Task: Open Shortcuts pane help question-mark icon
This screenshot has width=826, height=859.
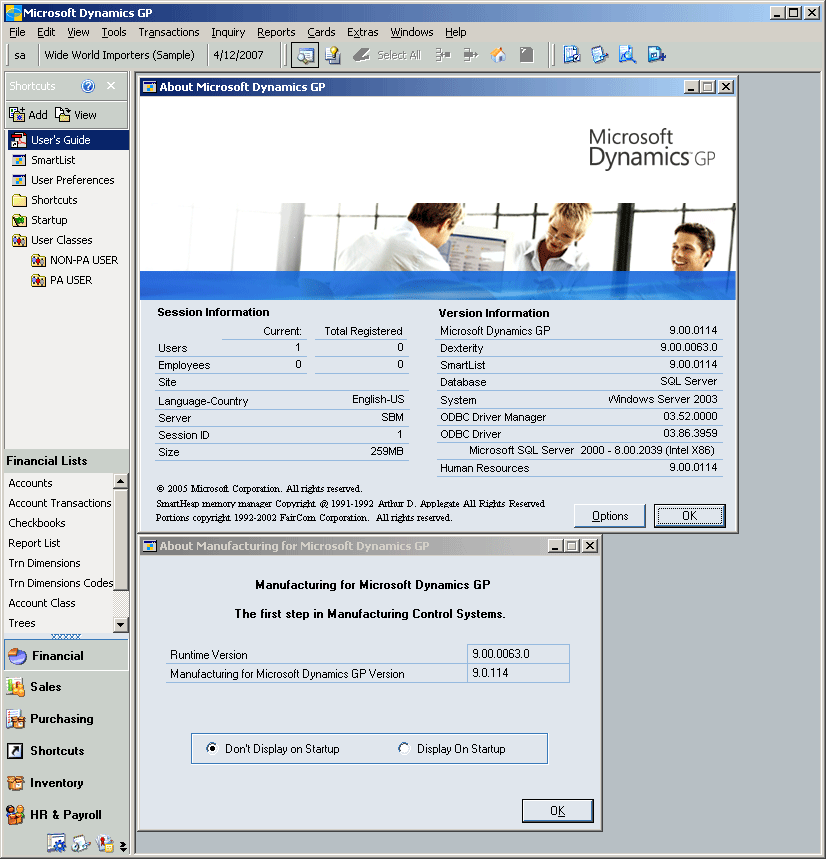Action: 88,86
